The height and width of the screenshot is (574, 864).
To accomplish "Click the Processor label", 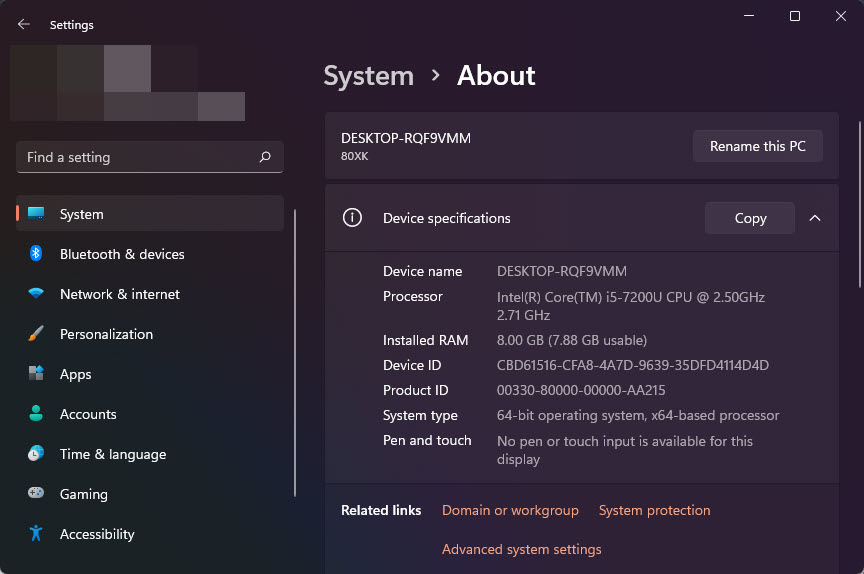I will [413, 296].
